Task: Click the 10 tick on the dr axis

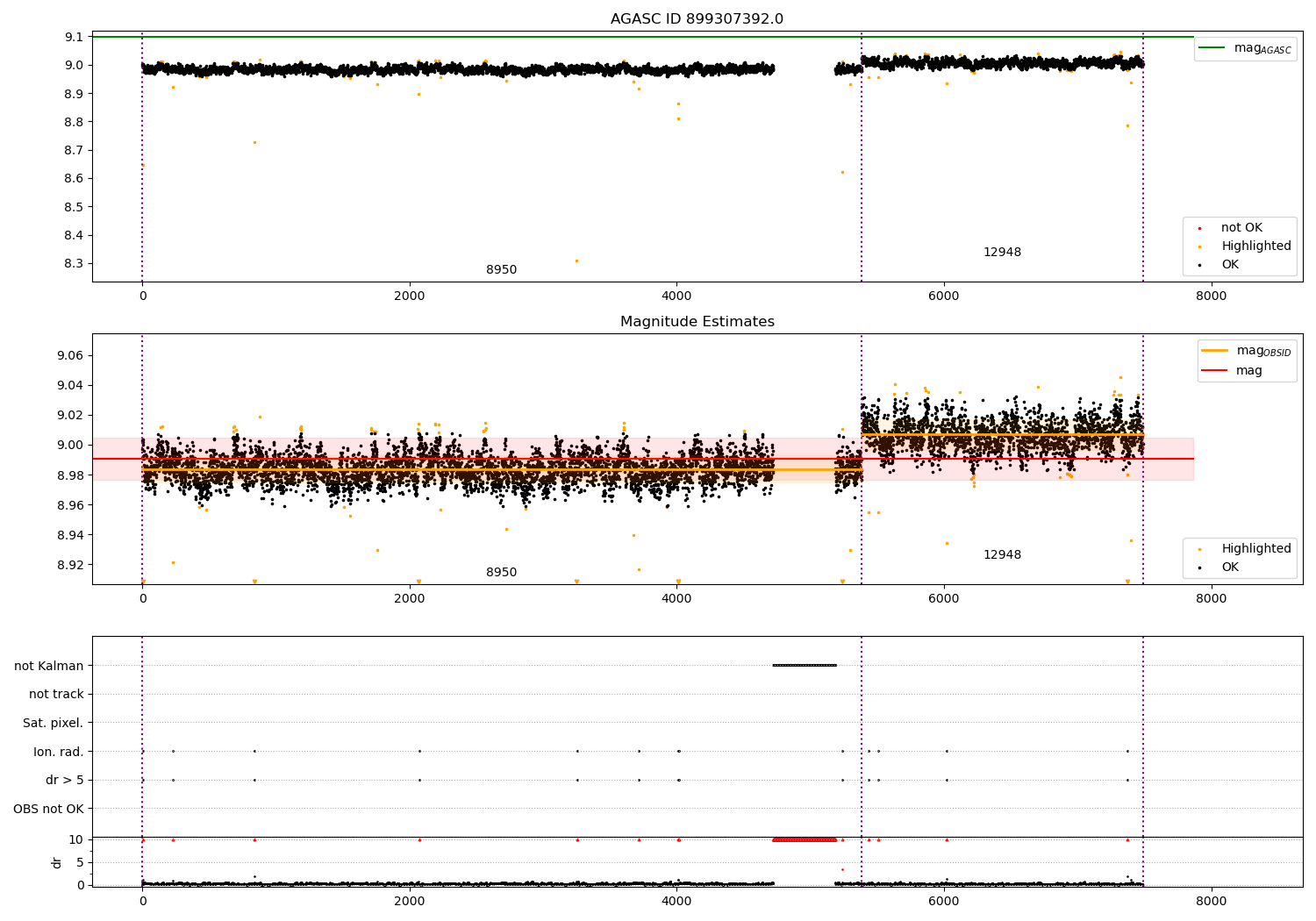Action: click(76, 839)
